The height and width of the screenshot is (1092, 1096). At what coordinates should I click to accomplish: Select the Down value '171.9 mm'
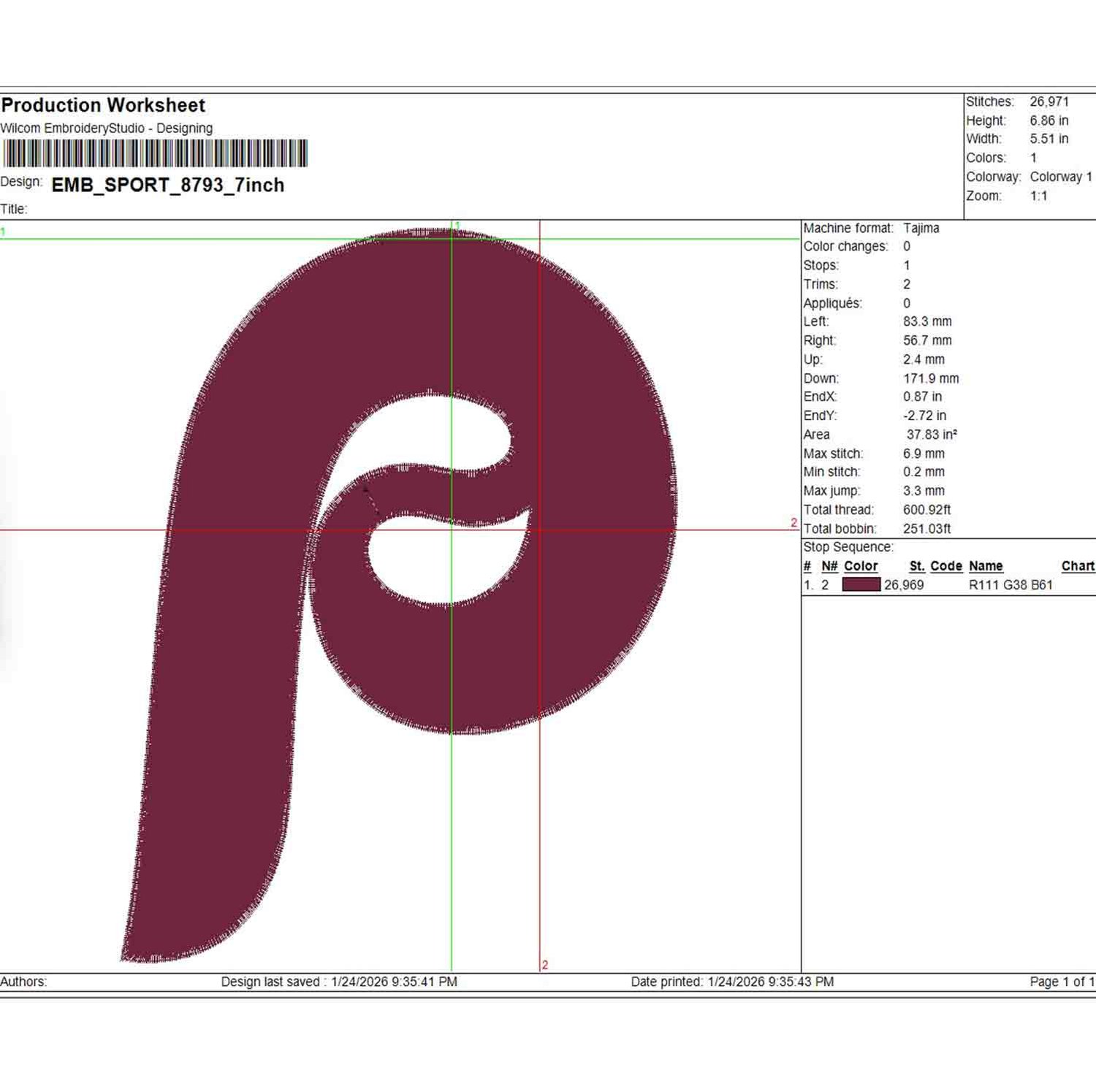[x=931, y=378]
